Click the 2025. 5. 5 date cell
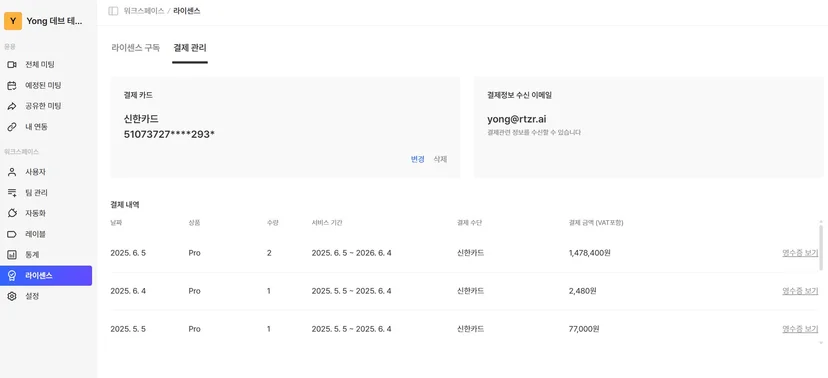Screen dimensions: 828x378 point(128,329)
